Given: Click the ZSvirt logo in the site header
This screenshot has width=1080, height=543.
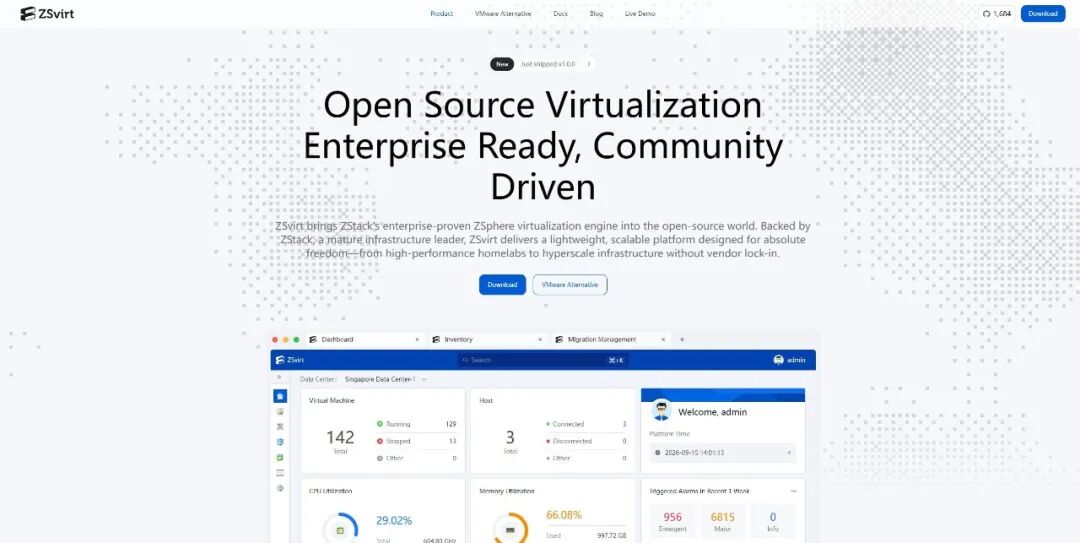Looking at the screenshot, I should click(x=47, y=13).
